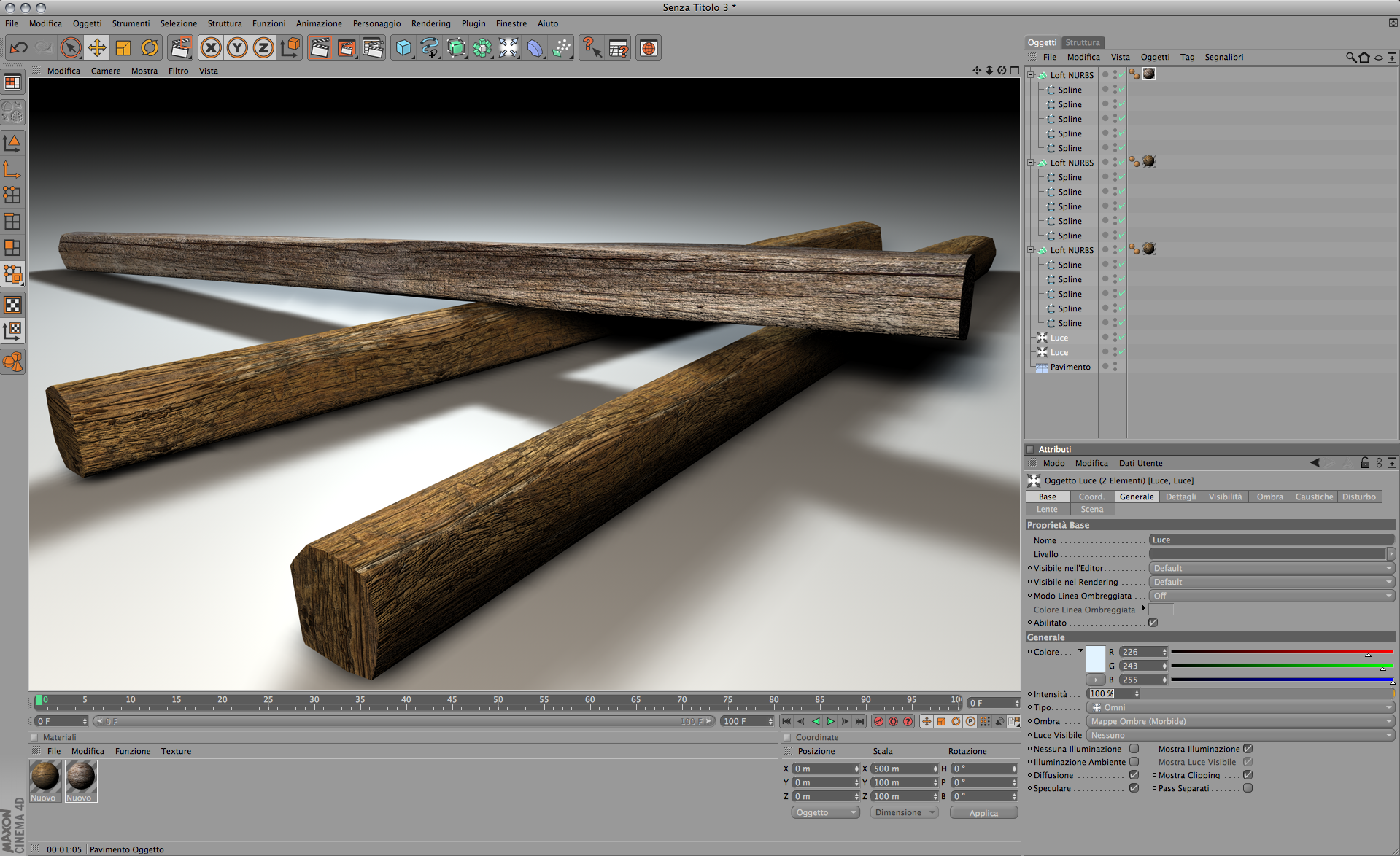Viewport: 1400px width, 856px height.
Task: Open the Tipo Omni dropdown
Action: pyautogui.click(x=1239, y=707)
